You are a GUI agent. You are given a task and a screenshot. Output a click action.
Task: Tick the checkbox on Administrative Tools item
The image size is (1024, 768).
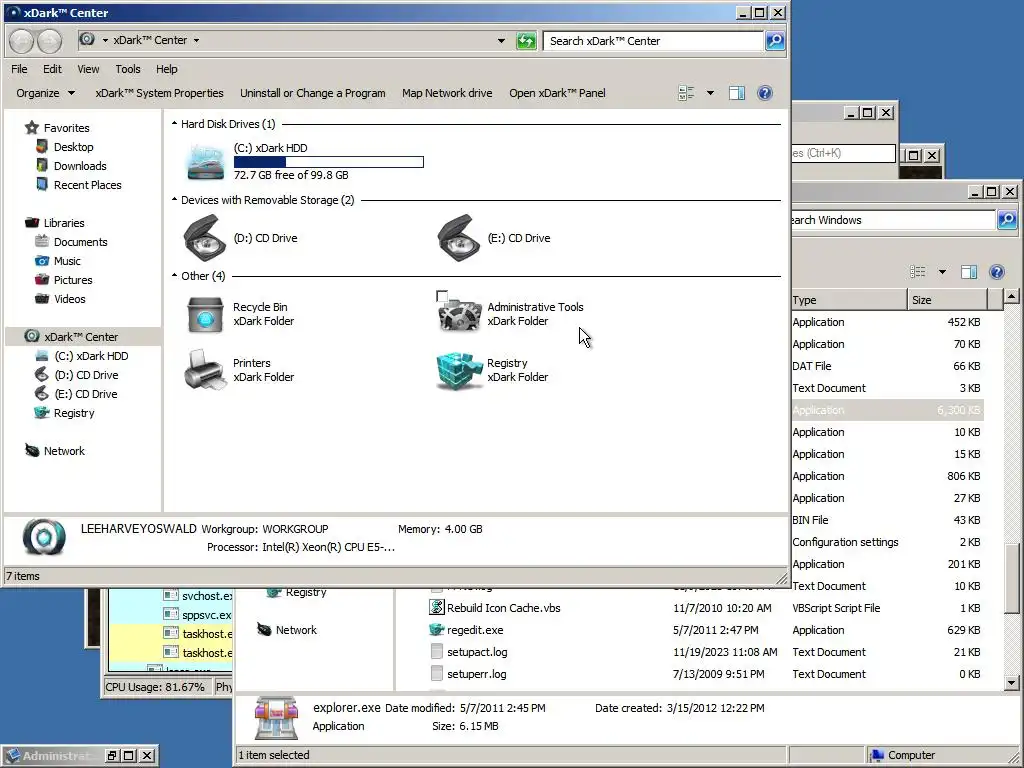tap(442, 296)
